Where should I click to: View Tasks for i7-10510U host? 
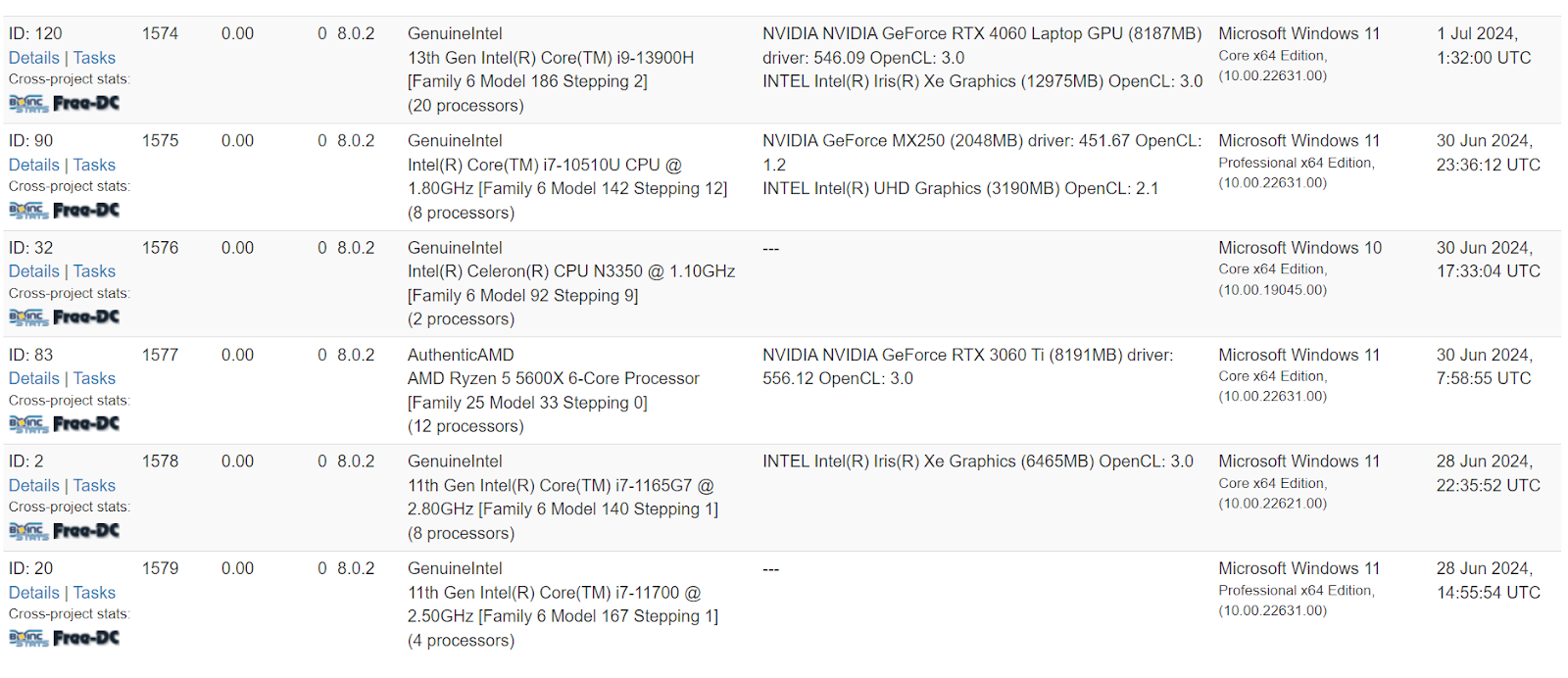94,165
